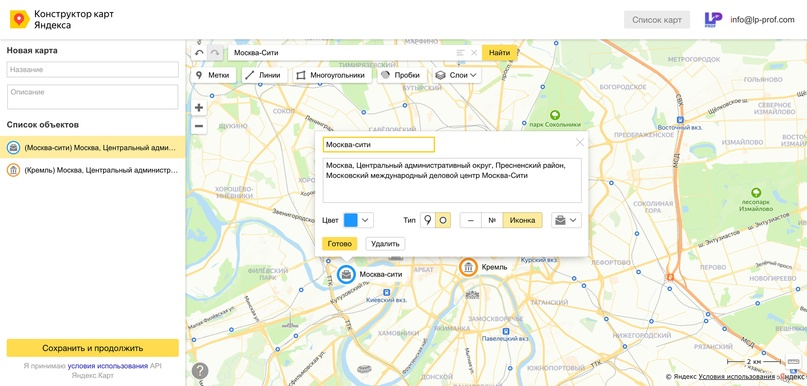Click the blue color swatch
The width and height of the screenshot is (807, 386).
coord(350,220)
